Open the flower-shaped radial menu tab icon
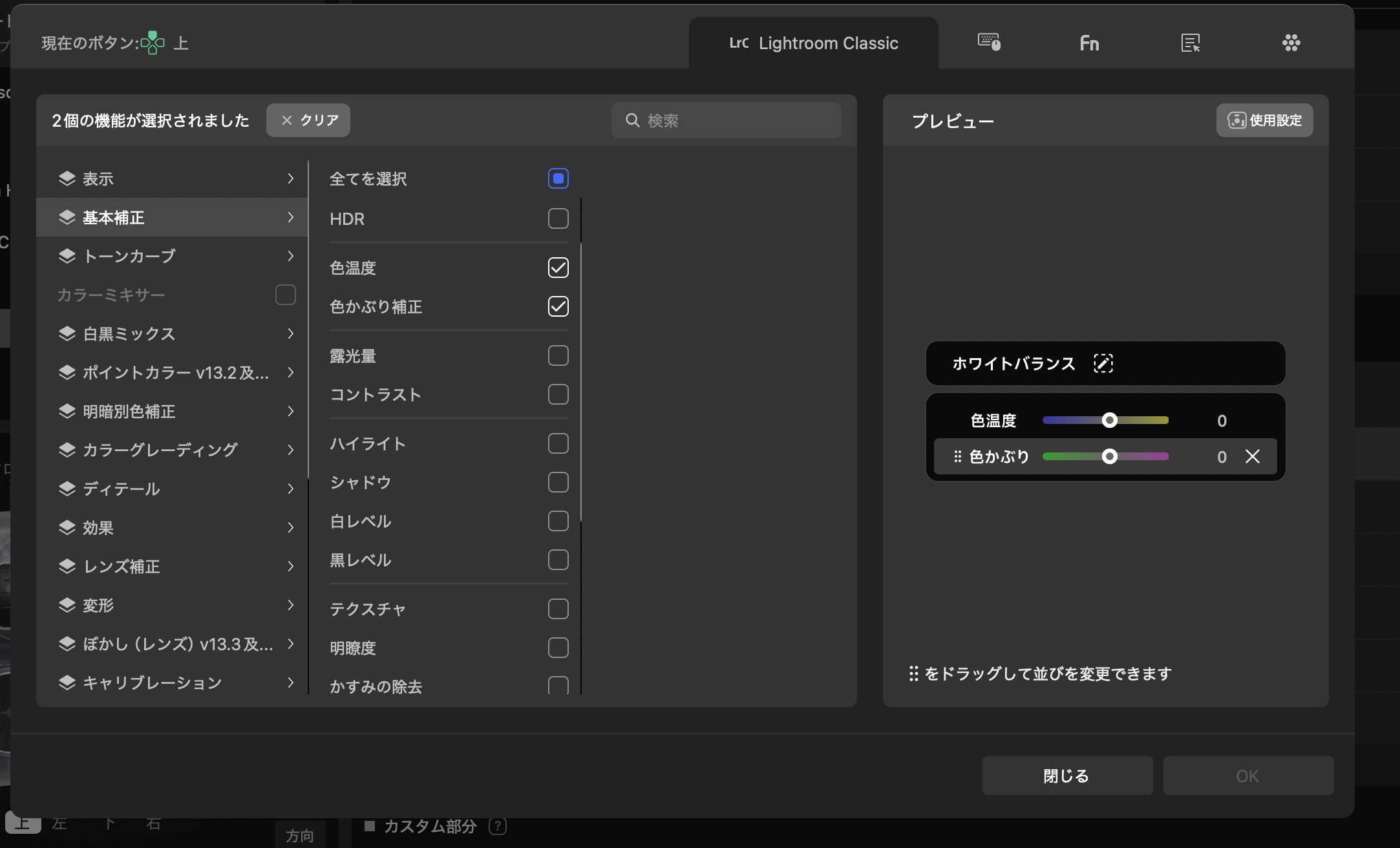Image resolution: width=1400 pixels, height=848 pixels. pyautogui.click(x=1291, y=43)
